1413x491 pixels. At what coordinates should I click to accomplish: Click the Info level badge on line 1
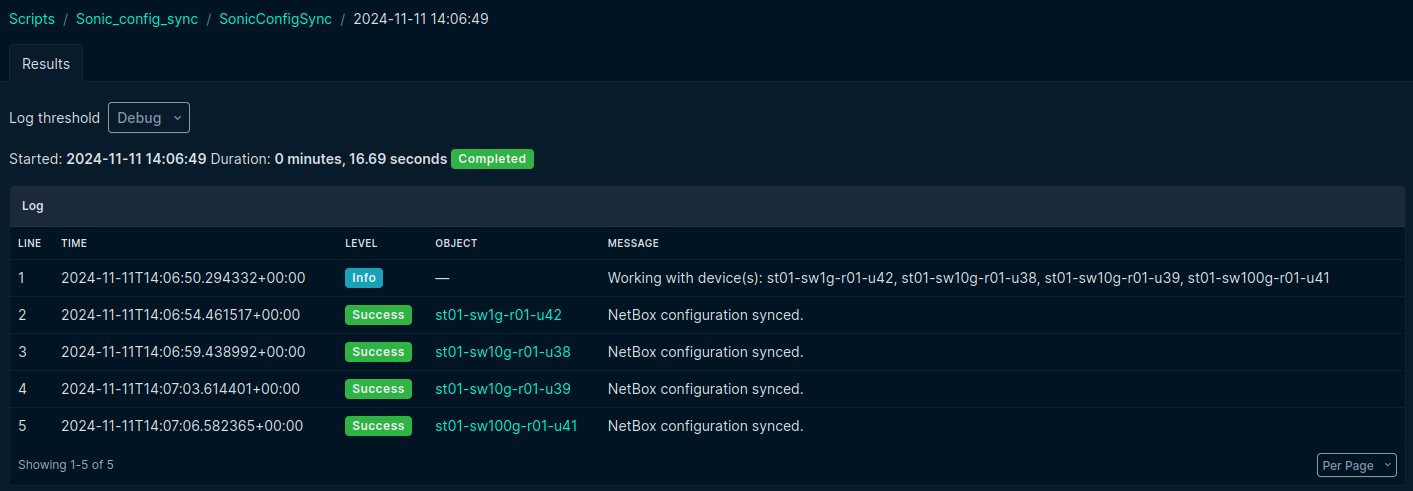click(364, 278)
